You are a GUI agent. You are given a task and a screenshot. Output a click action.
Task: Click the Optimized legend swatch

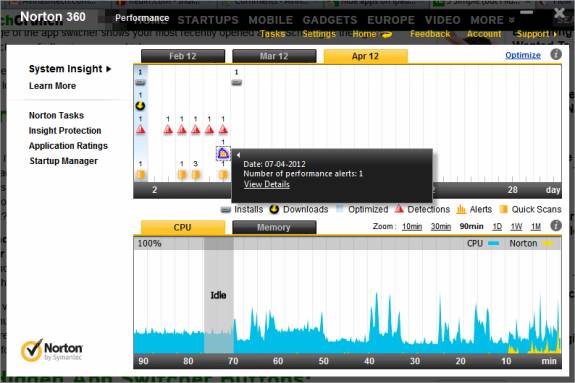[x=340, y=209]
